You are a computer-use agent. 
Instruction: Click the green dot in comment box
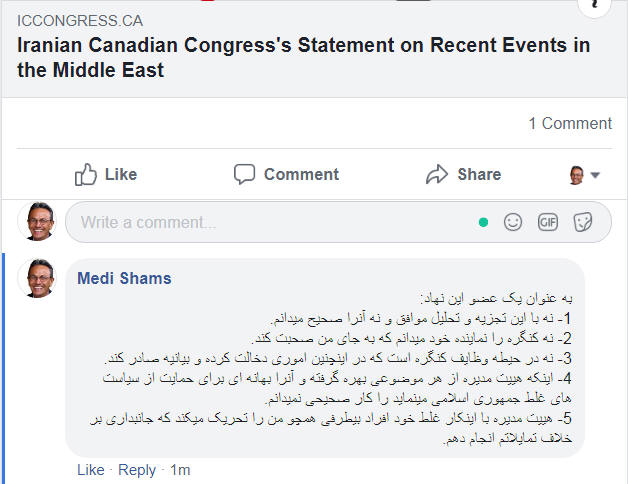tap(484, 222)
